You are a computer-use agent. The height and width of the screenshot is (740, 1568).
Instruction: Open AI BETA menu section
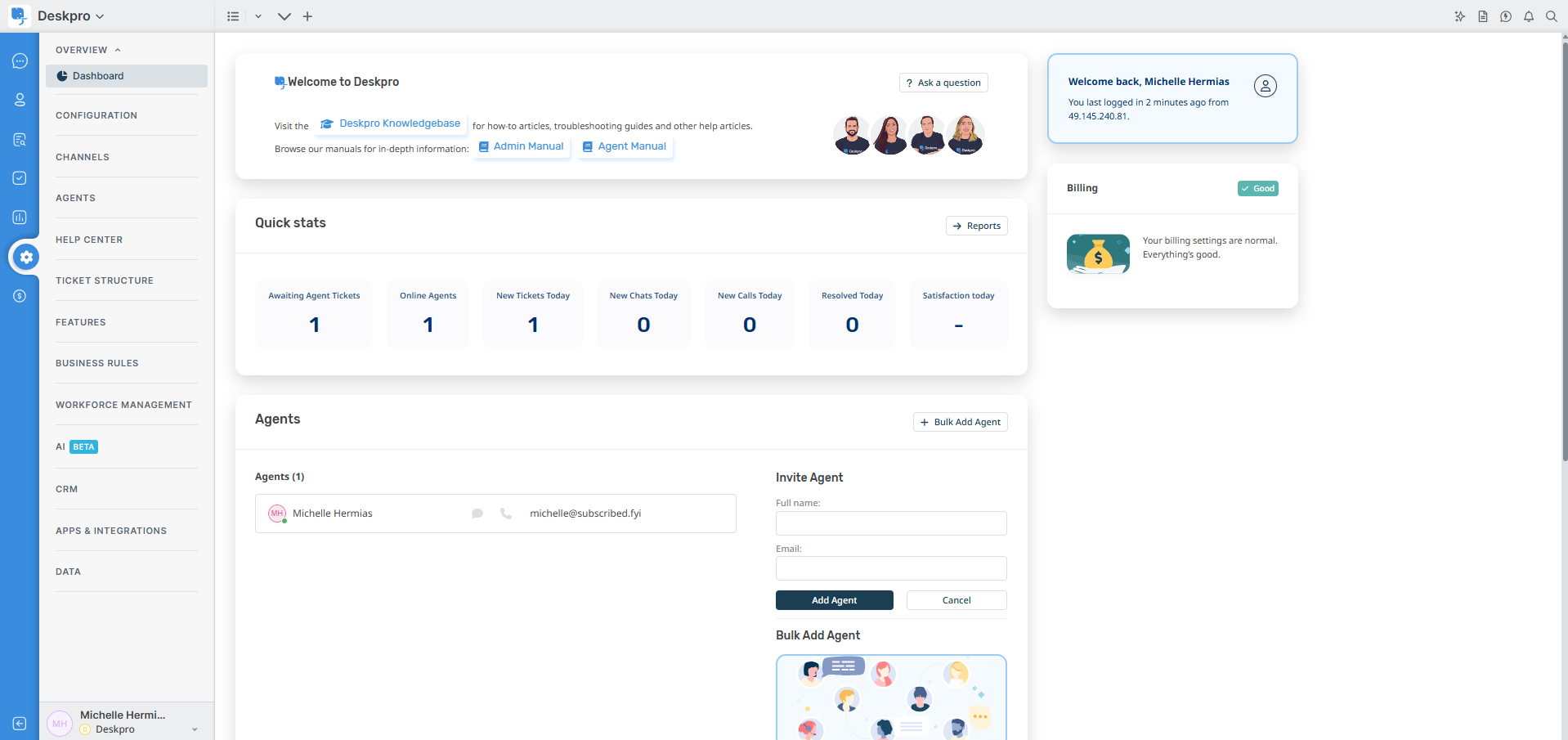coord(77,446)
